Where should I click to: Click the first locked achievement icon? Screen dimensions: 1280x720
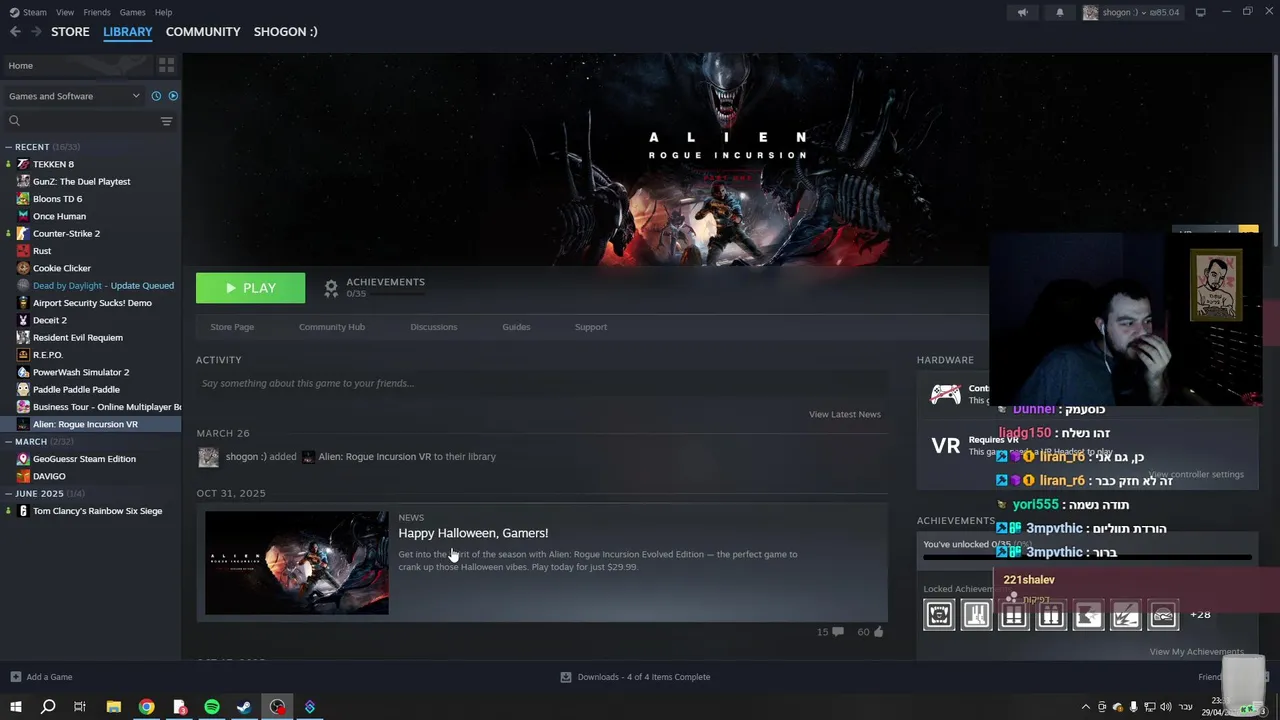[x=939, y=615]
